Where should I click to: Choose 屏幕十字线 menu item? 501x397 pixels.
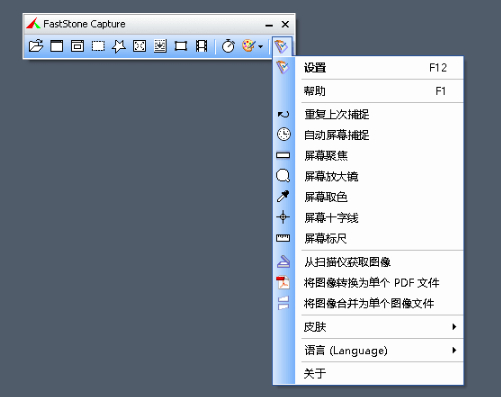tap(368, 218)
